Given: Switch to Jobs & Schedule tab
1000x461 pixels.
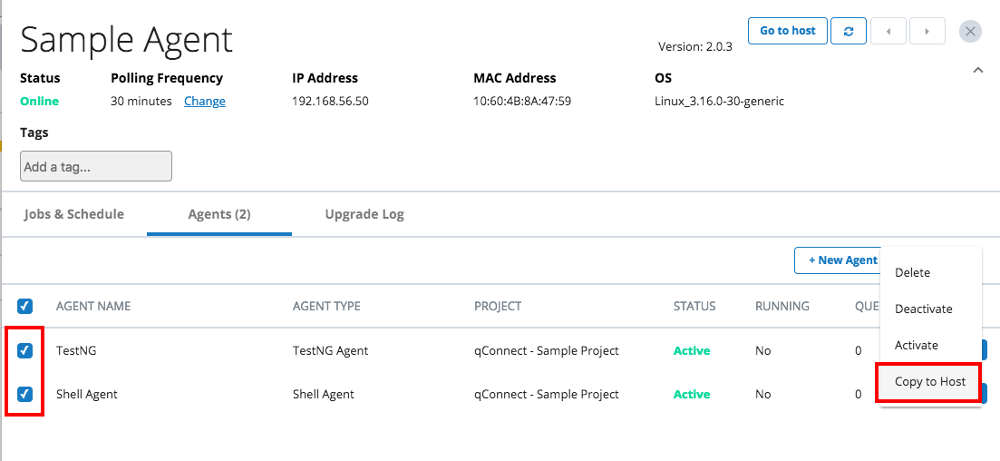Looking at the screenshot, I should pyautogui.click(x=74, y=214).
